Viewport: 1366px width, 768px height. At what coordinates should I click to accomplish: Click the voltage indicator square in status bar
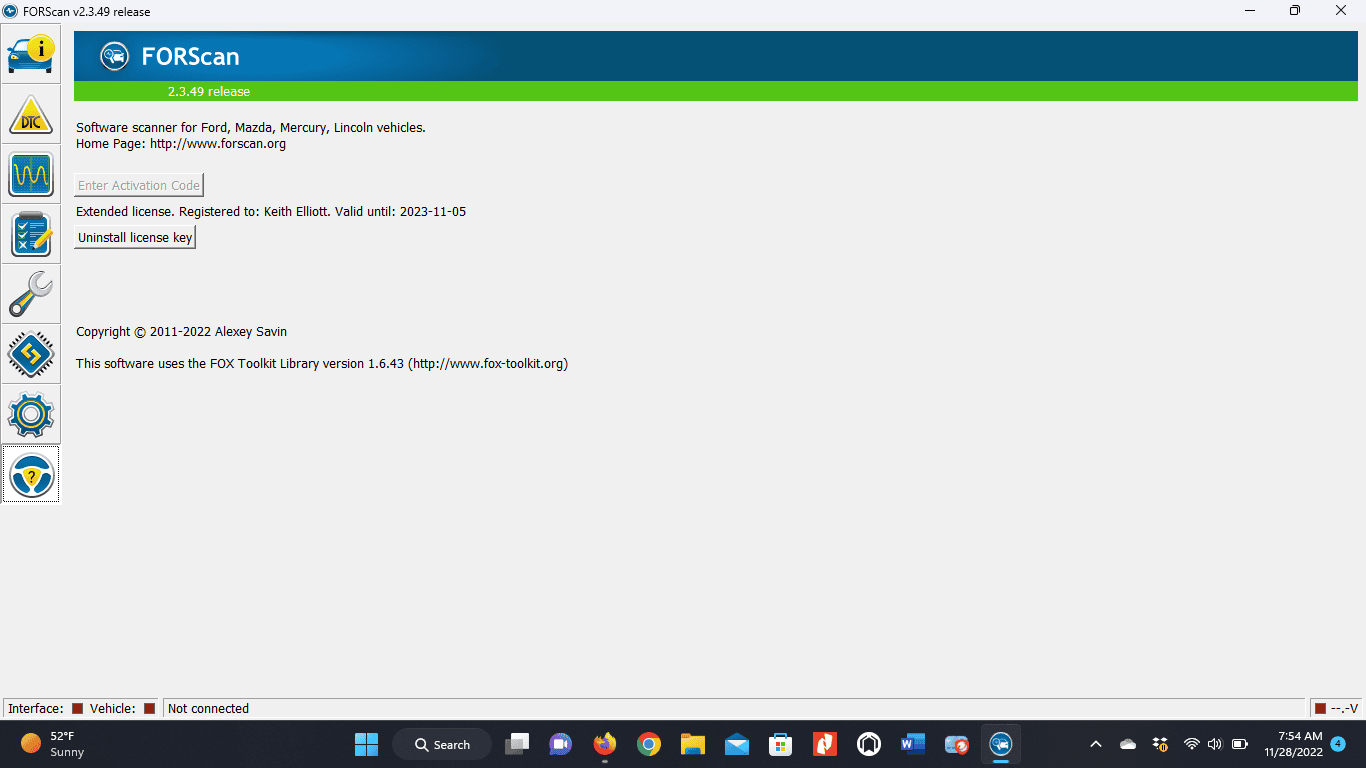click(x=1320, y=709)
